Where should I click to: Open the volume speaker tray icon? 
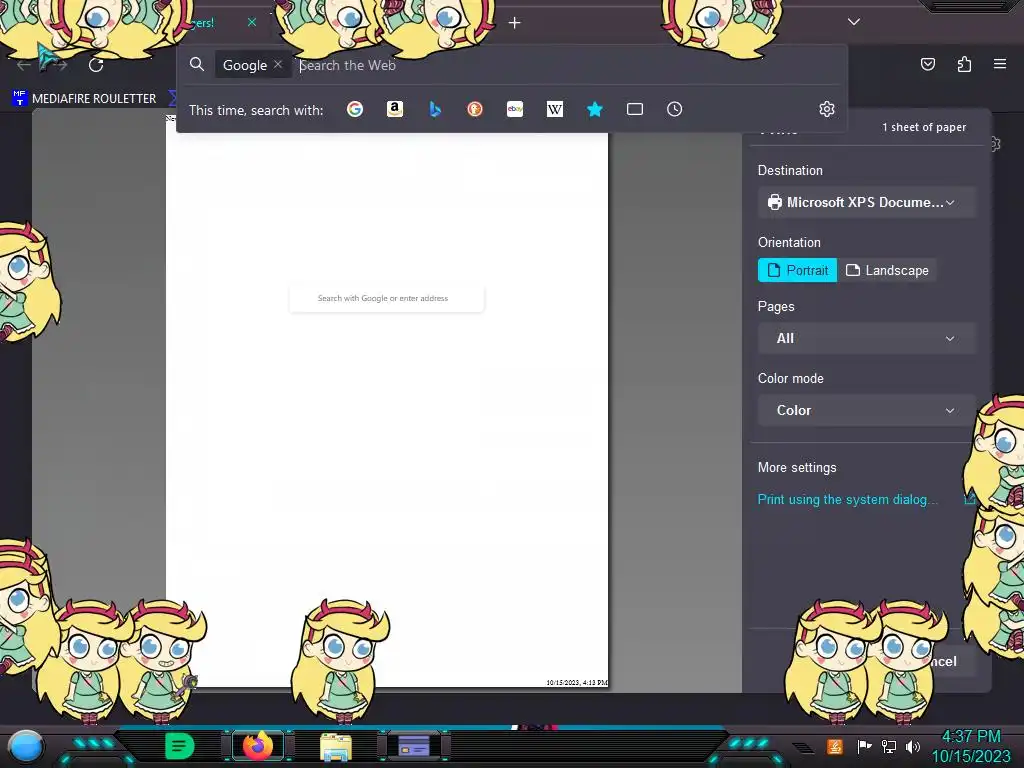pyautogui.click(x=913, y=746)
